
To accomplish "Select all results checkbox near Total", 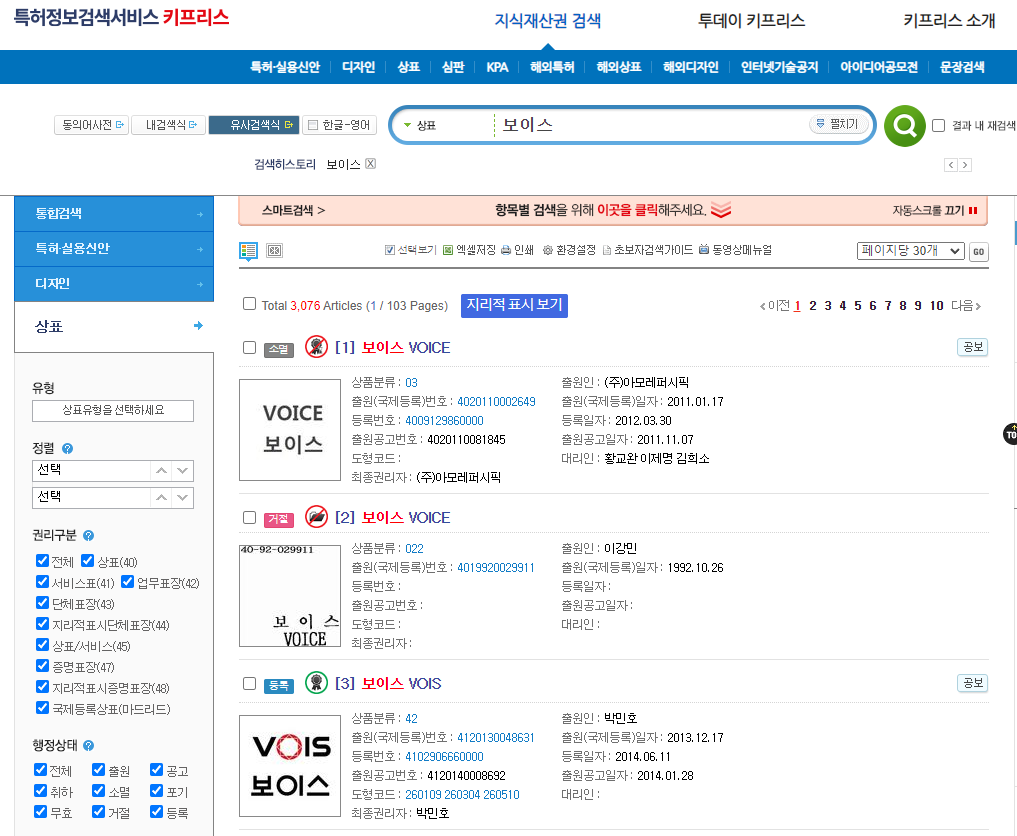I will pos(249,304).
